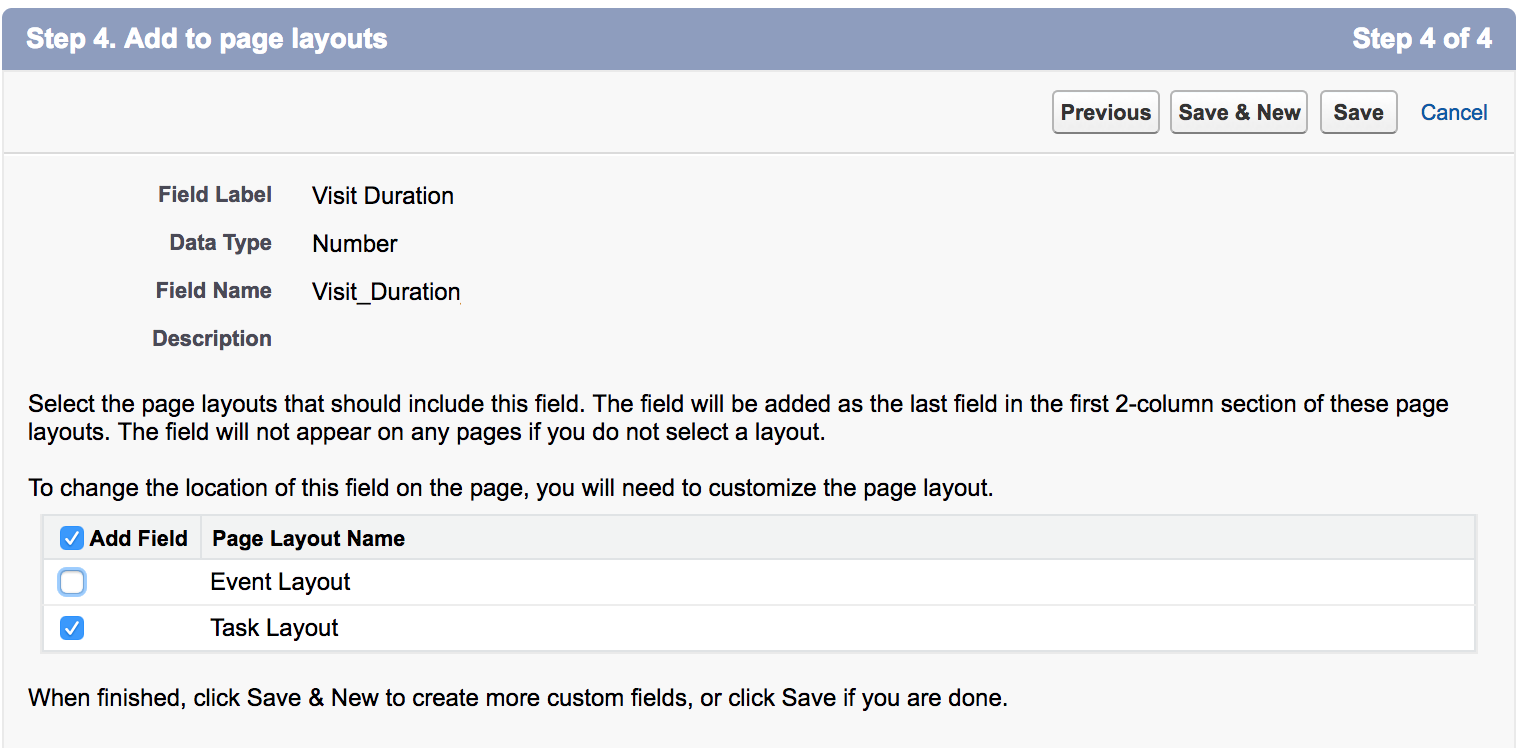The image size is (1518, 748).
Task: Click the Data Type caption
Action: pyautogui.click(x=221, y=242)
